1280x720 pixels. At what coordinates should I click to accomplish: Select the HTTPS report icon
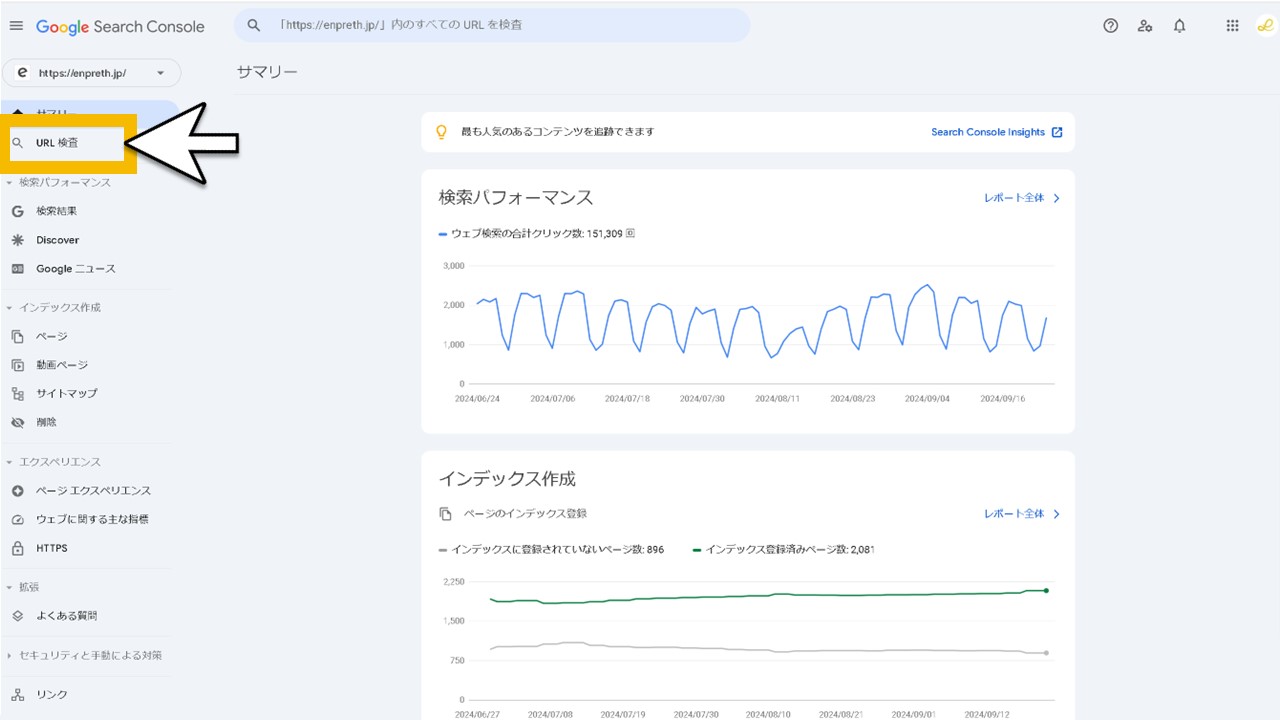pyautogui.click(x=17, y=548)
